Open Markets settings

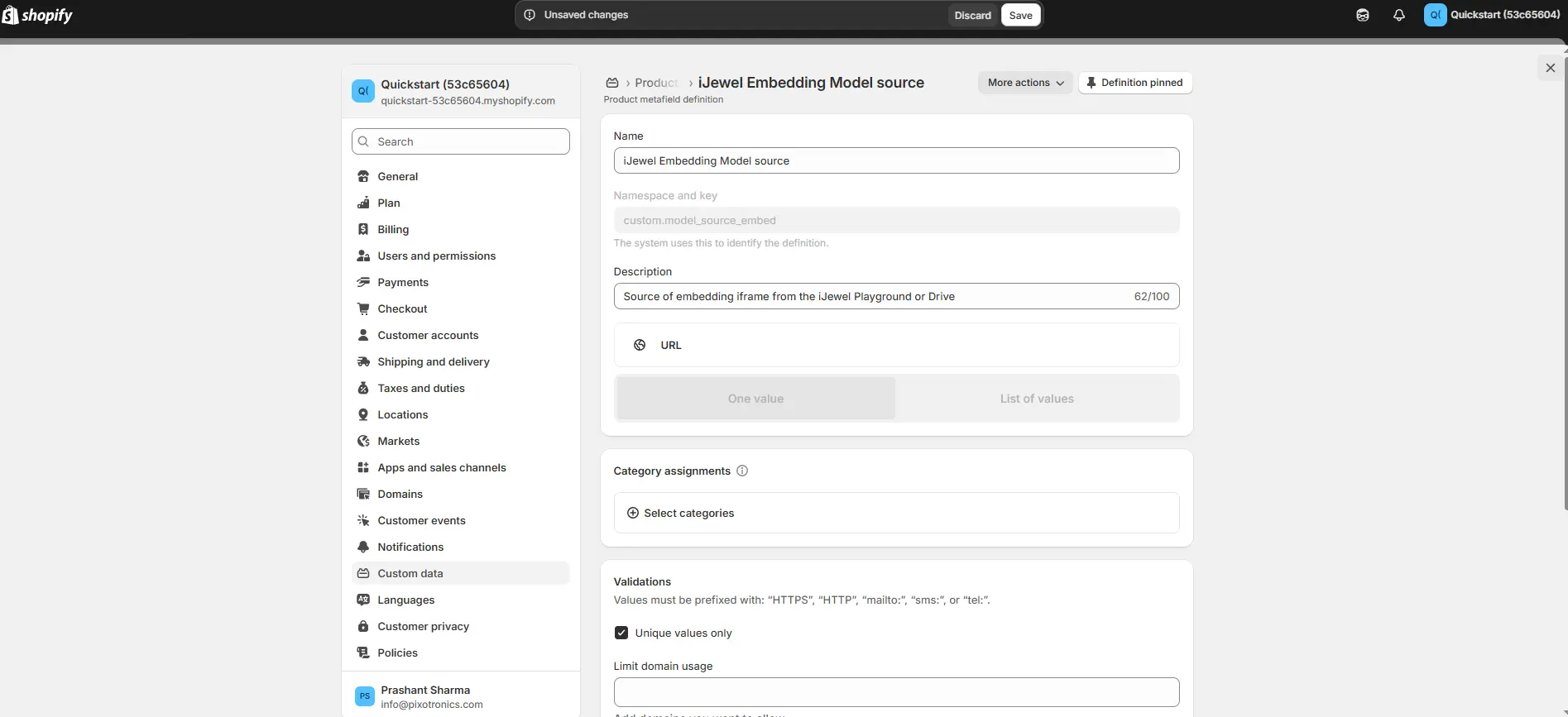point(461,441)
